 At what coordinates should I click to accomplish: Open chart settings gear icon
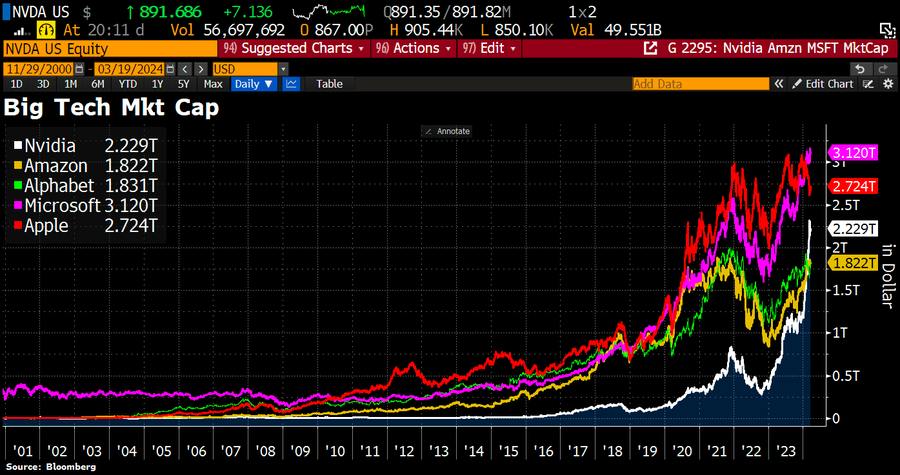coord(887,84)
